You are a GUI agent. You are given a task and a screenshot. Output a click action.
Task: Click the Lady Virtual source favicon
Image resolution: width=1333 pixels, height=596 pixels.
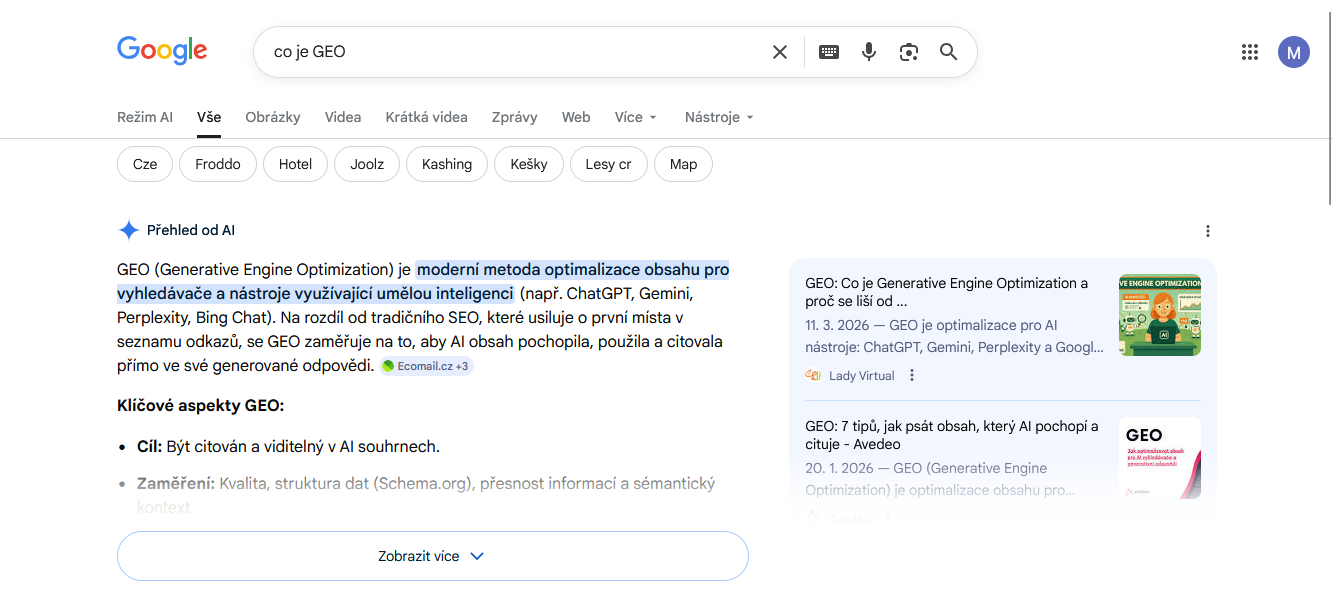[813, 375]
